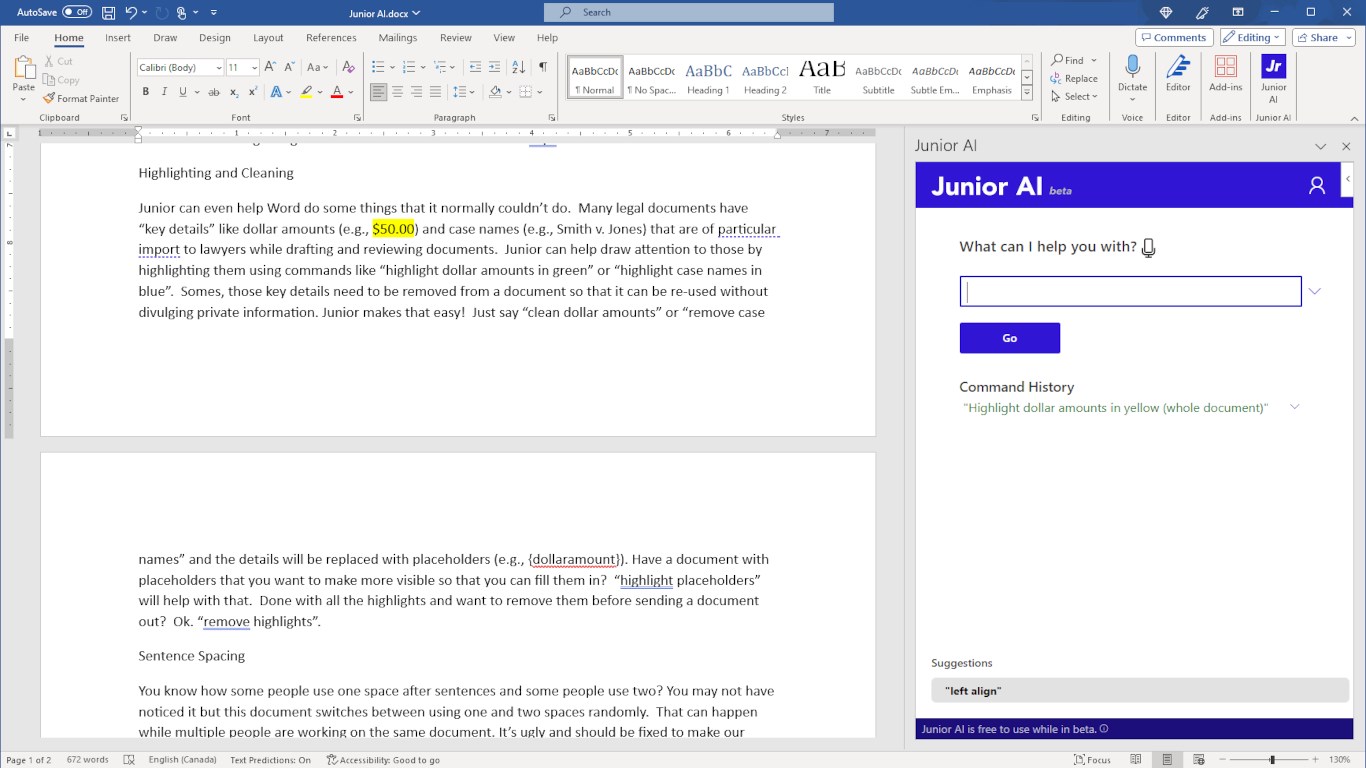Toggle justify alignment
Screen dimensions: 1366x768
(x=435, y=92)
